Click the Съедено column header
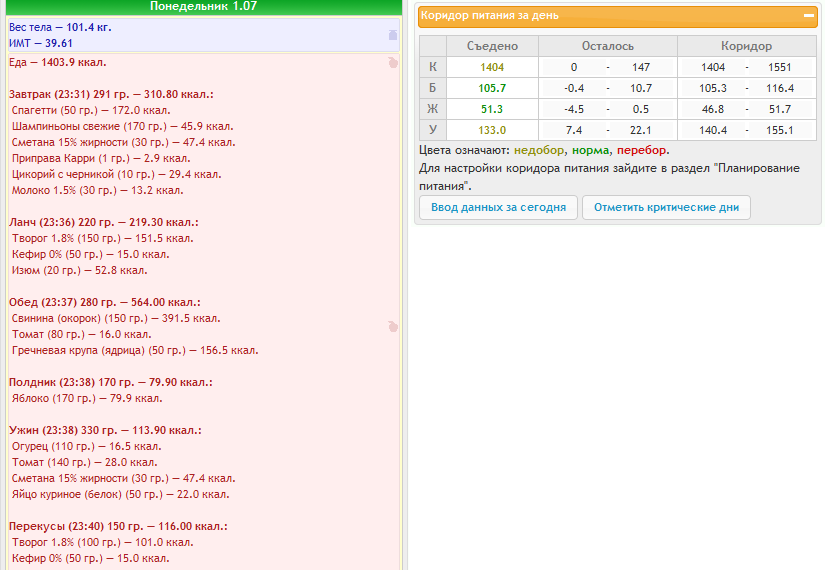The width and height of the screenshot is (835, 570). pyautogui.click(x=492, y=46)
